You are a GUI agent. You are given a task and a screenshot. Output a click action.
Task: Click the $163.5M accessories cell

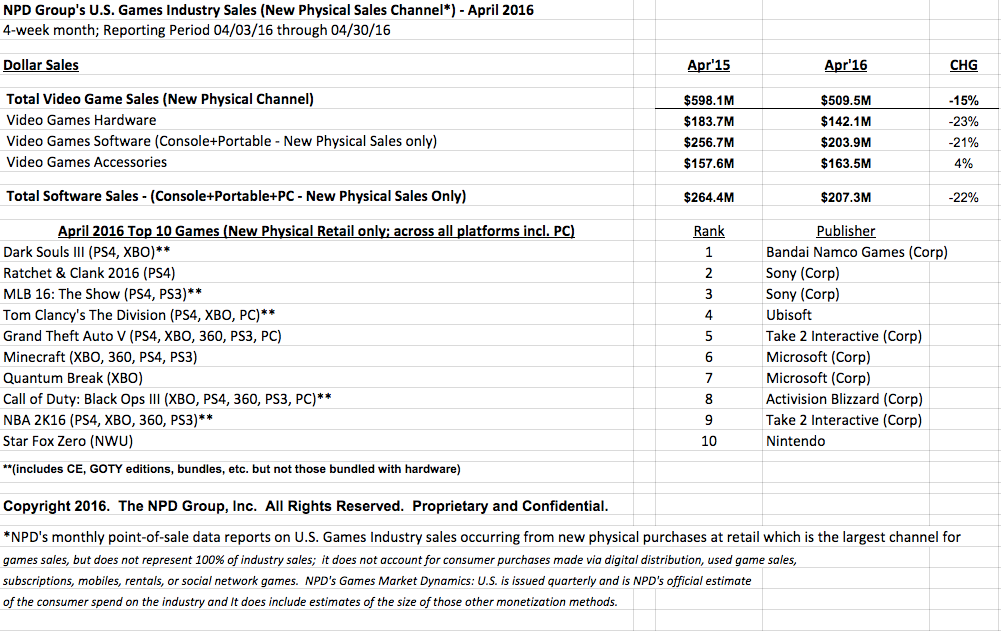click(x=846, y=163)
